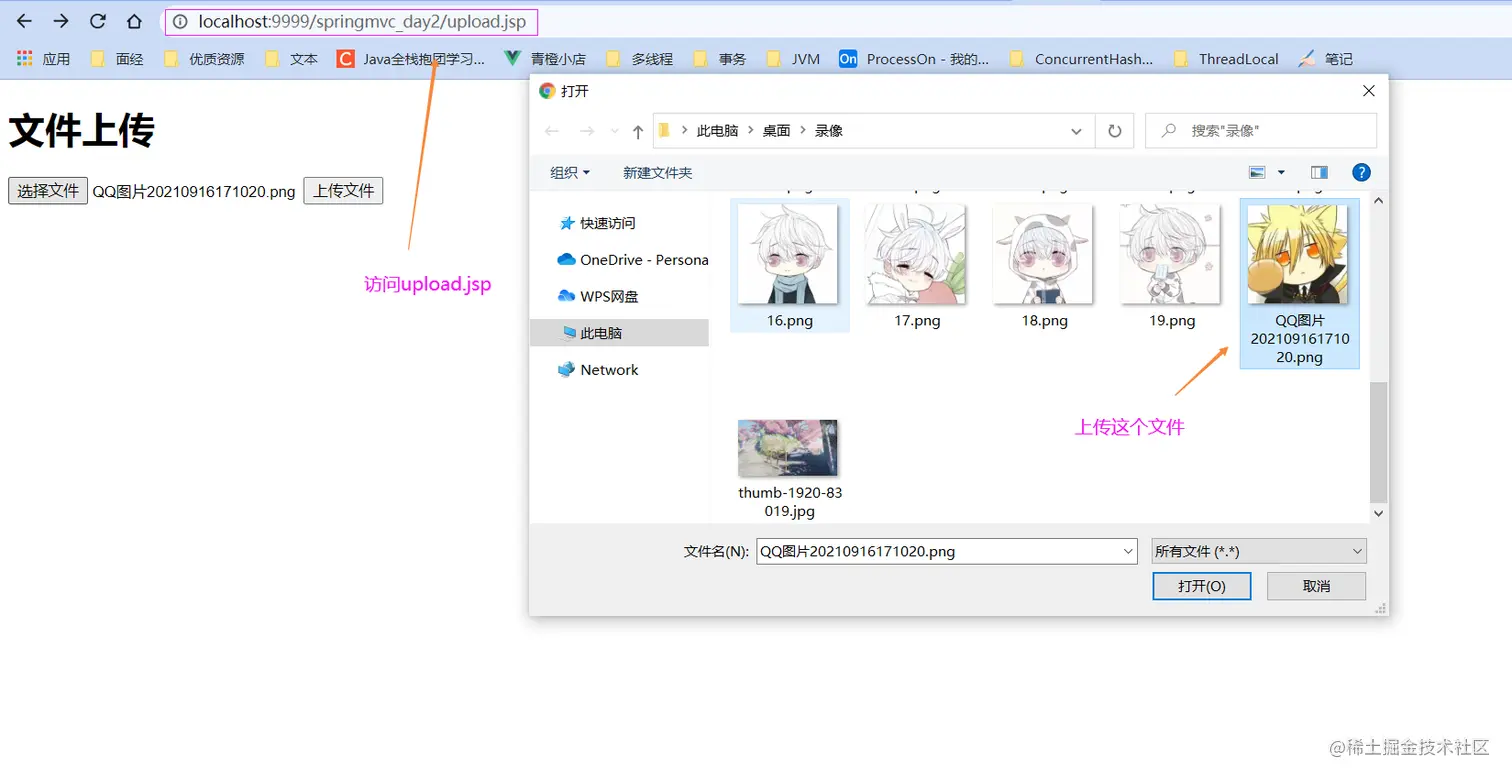Click the blue Help question mark in the dialog
Screen dimensions: 1512x780
point(1361,172)
